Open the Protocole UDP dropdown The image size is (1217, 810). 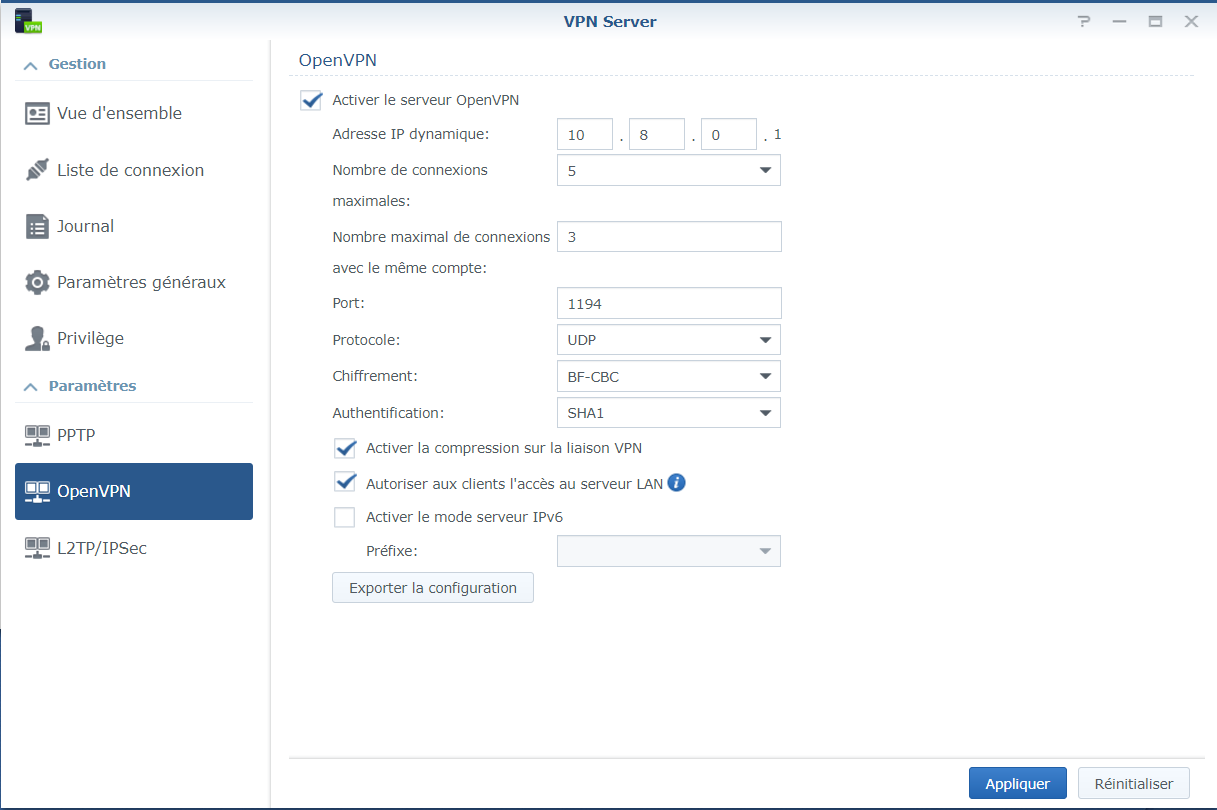coord(668,340)
